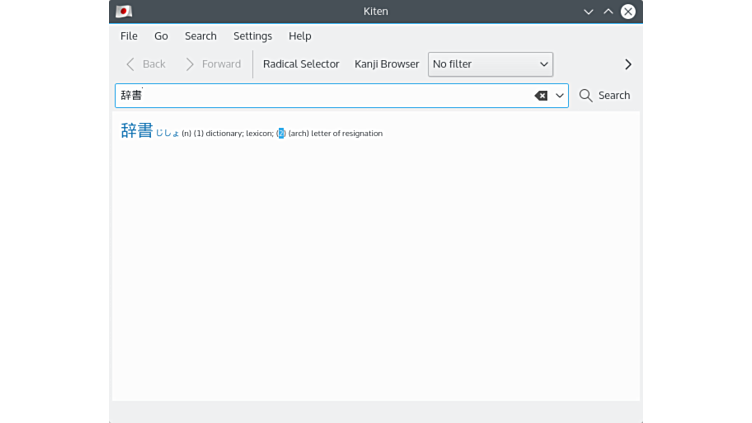Open the No filter dropdown
This screenshot has height=423, width=752.
coord(490,64)
